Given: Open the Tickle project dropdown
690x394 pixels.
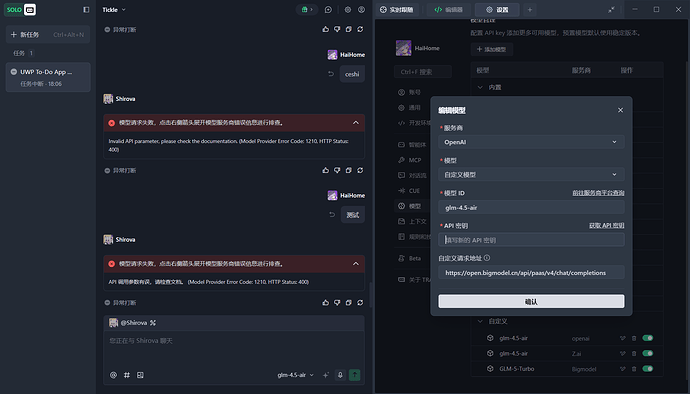Looking at the screenshot, I should click(x=114, y=10).
